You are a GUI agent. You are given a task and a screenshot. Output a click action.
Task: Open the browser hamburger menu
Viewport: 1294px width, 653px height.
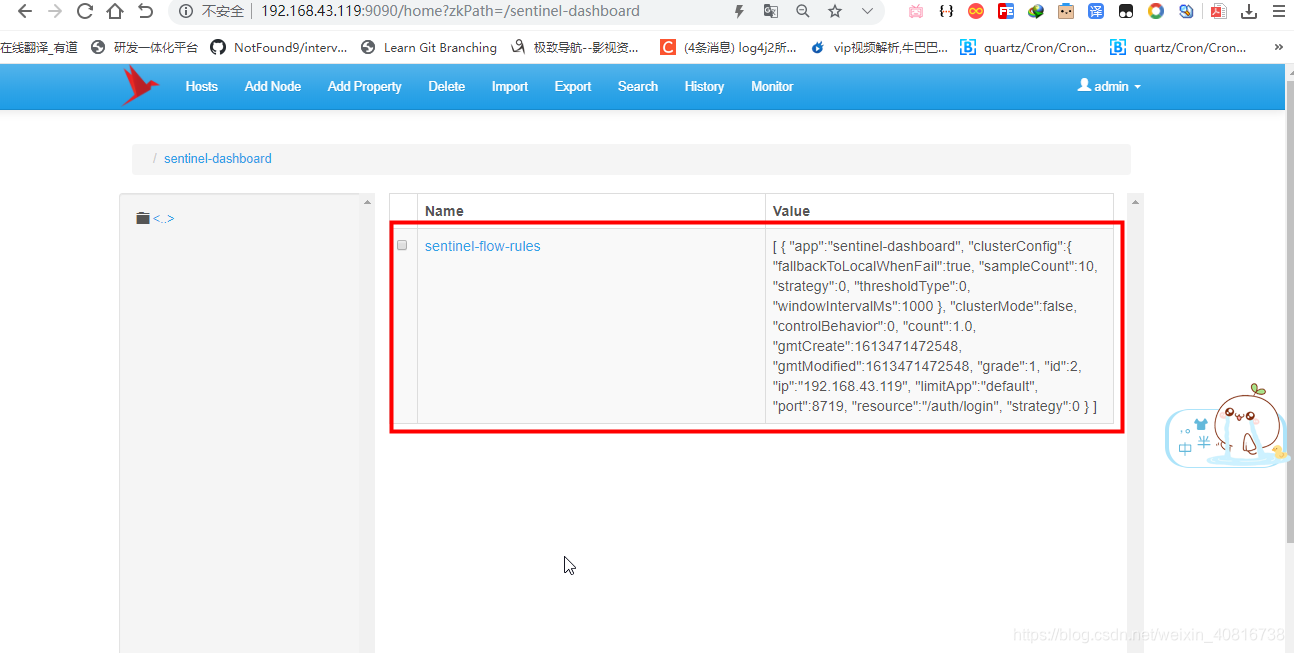(1280, 11)
